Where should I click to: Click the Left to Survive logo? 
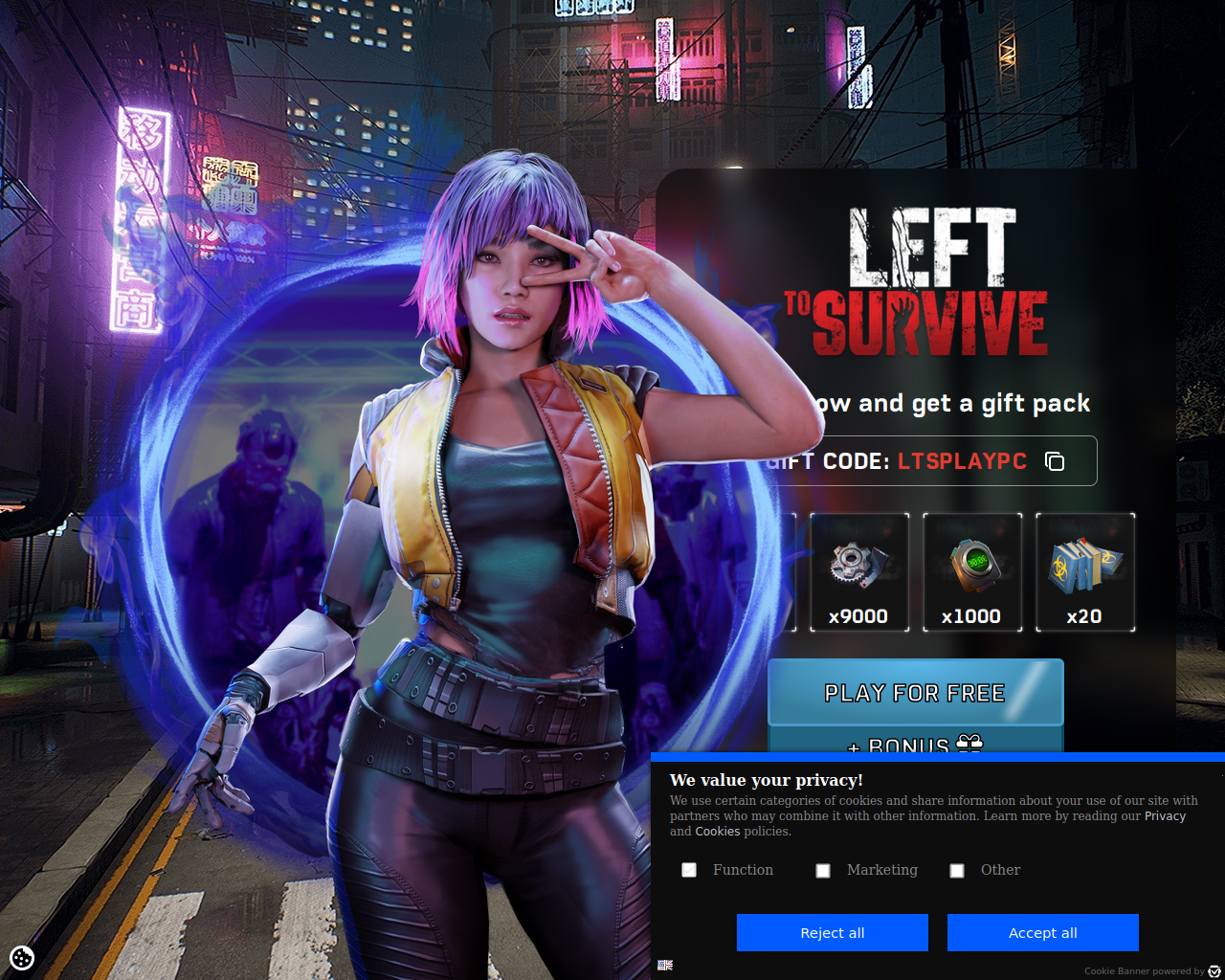pyautogui.click(x=916, y=281)
